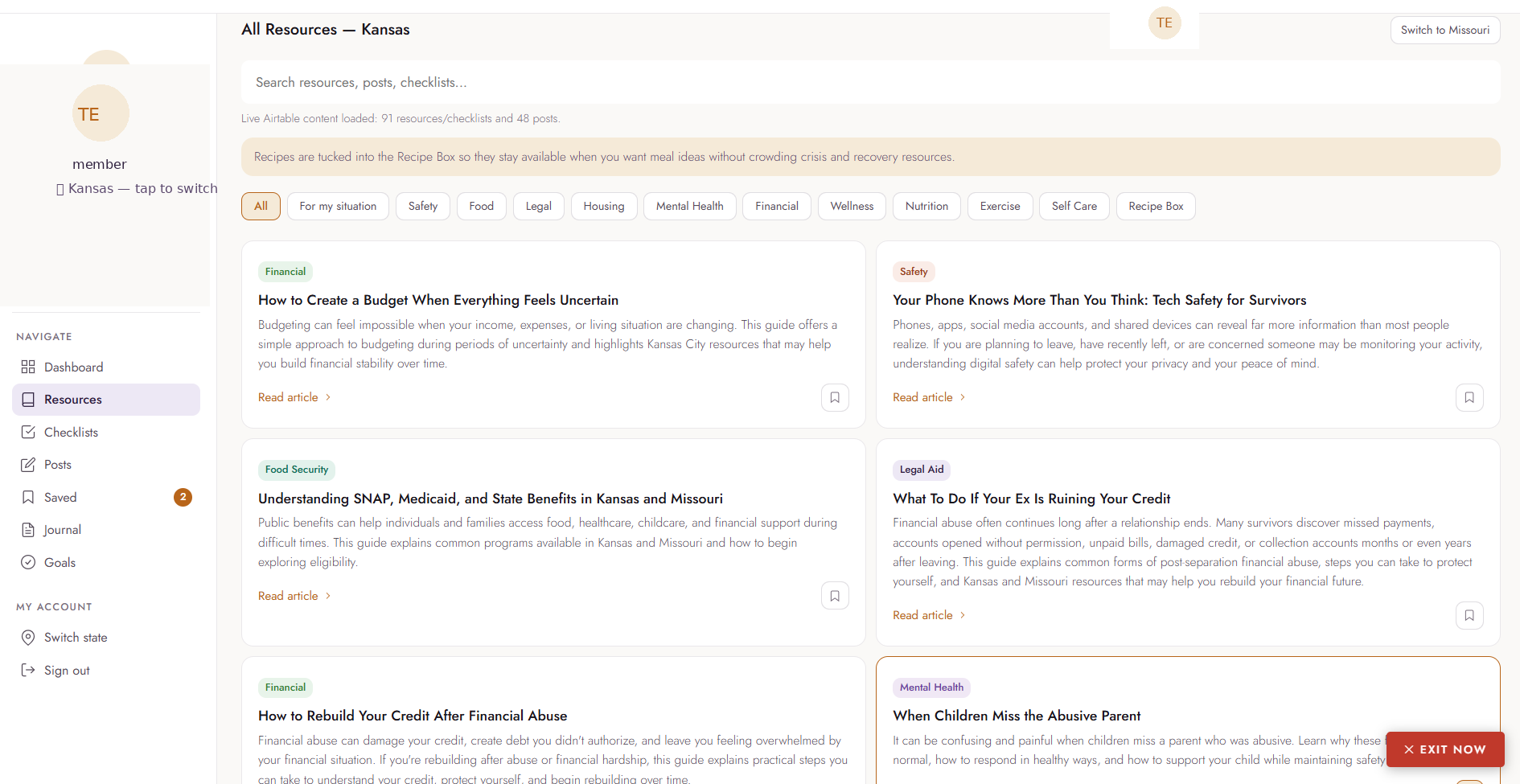Click the Legal Aid tag on credit card

coord(922,470)
